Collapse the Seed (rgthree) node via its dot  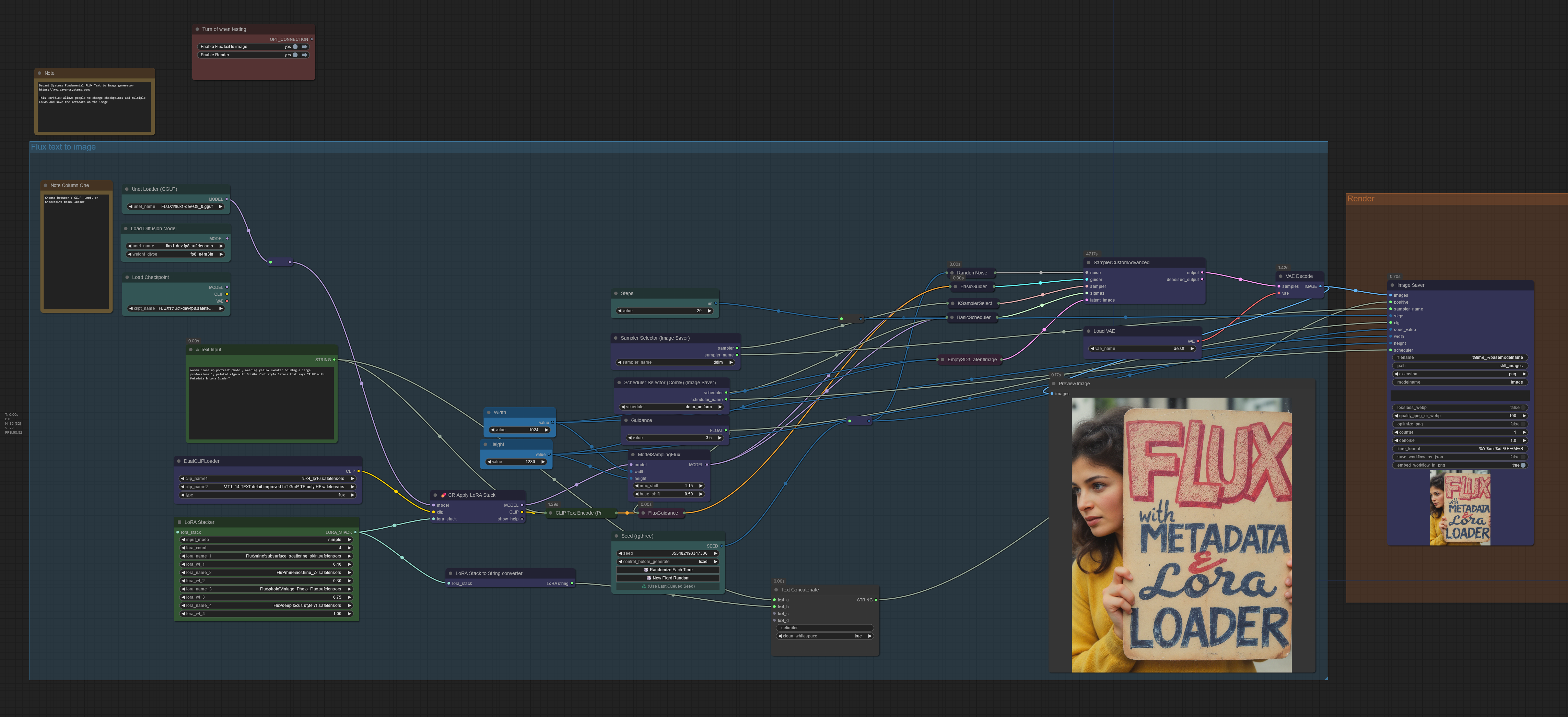[616, 536]
